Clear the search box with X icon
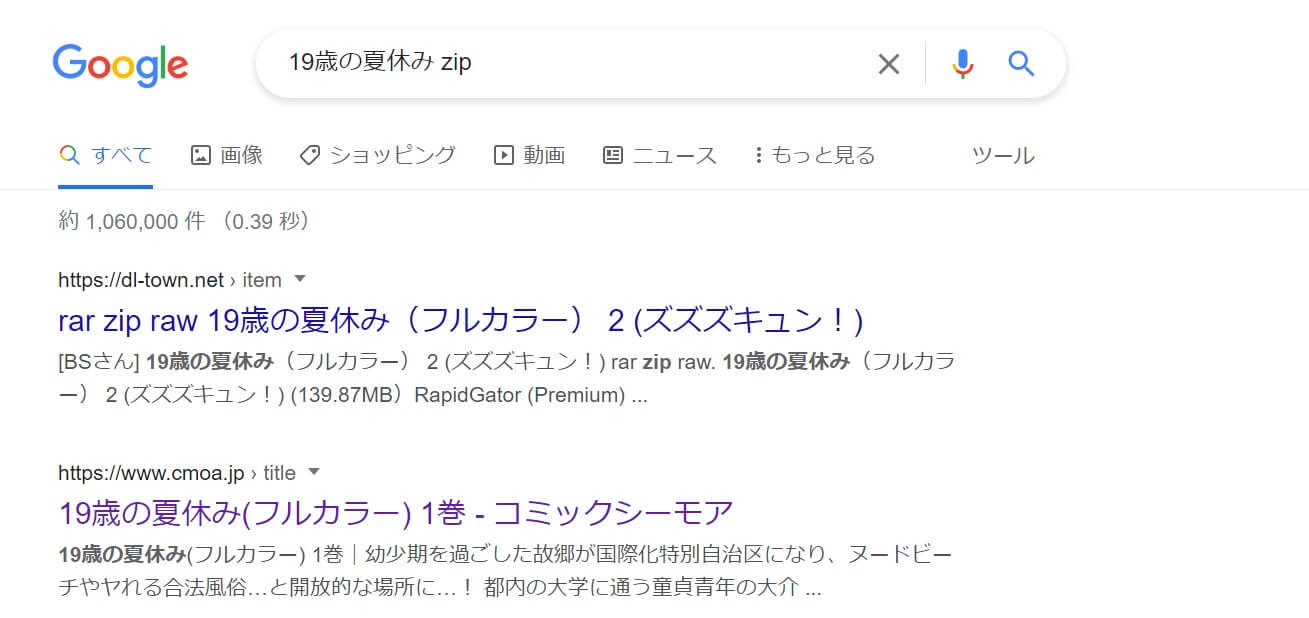Image resolution: width=1309 pixels, height=618 pixels. pos(888,64)
